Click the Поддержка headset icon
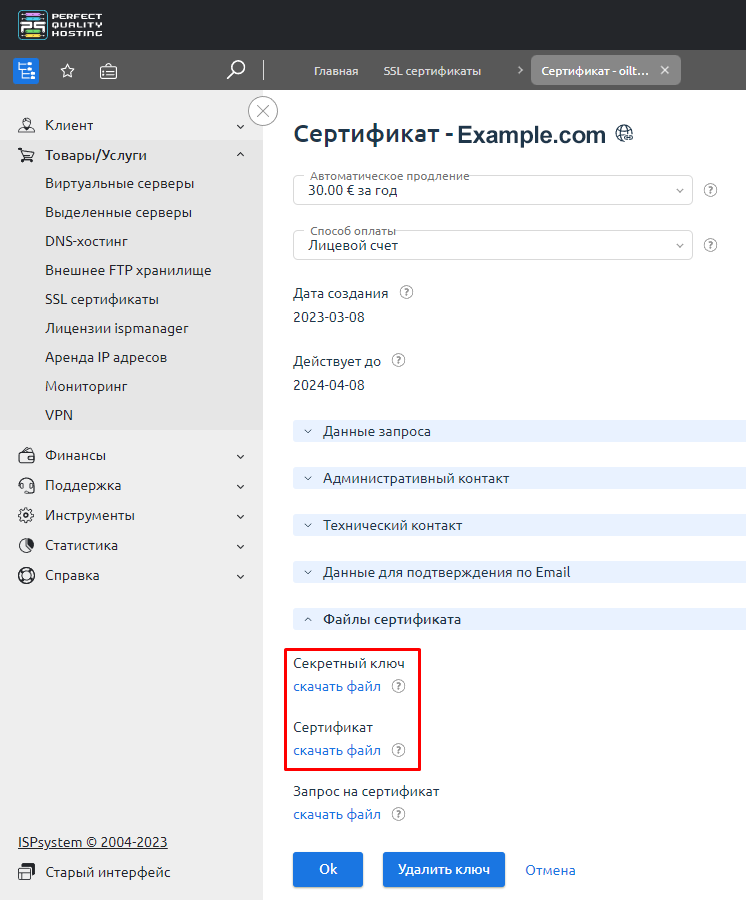 26,486
